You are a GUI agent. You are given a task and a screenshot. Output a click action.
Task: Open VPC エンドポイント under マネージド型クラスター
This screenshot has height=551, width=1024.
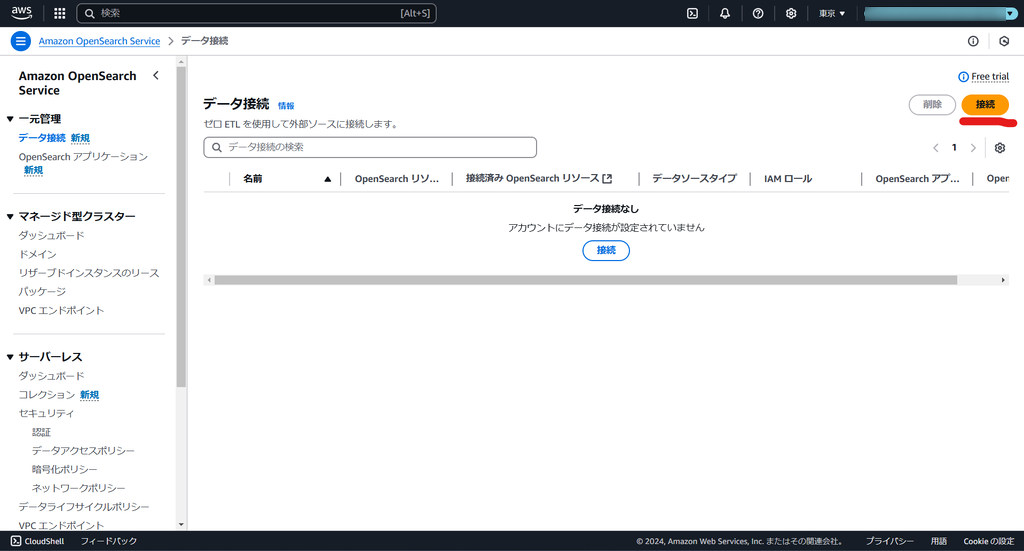pyautogui.click(x=61, y=310)
